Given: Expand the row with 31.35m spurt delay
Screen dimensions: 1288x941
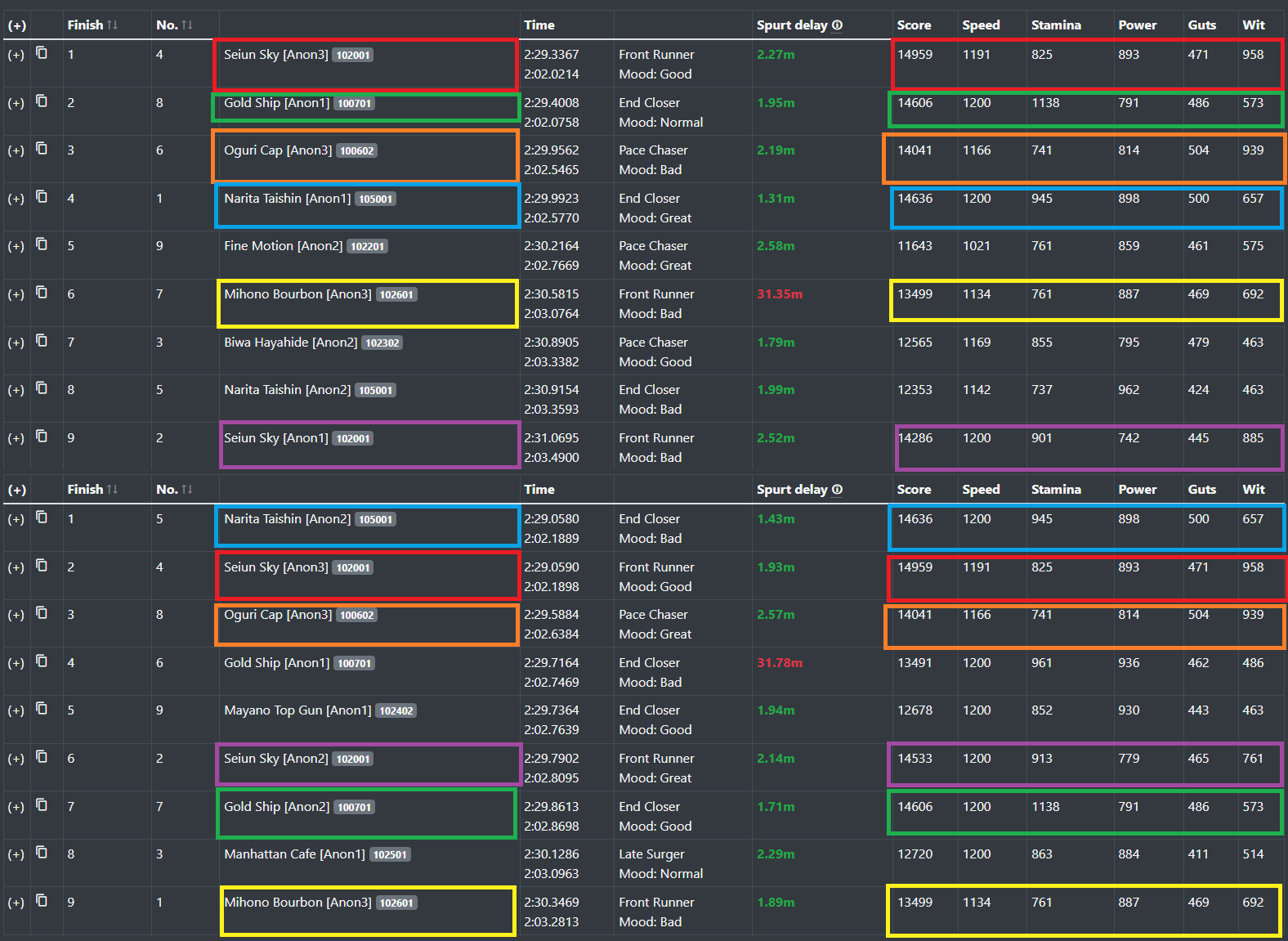Looking at the screenshot, I should pyautogui.click(x=16, y=294).
